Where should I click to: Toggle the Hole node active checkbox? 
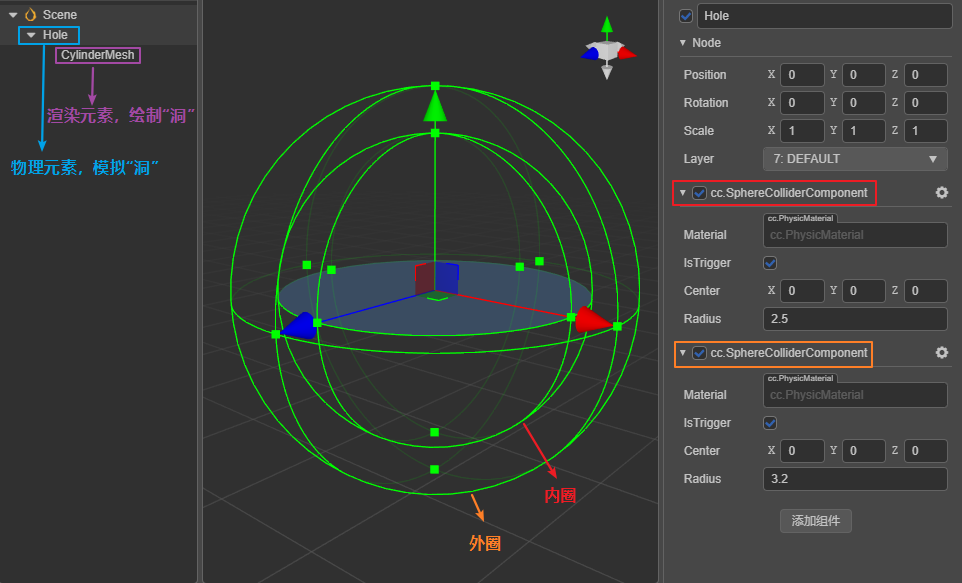tap(686, 16)
